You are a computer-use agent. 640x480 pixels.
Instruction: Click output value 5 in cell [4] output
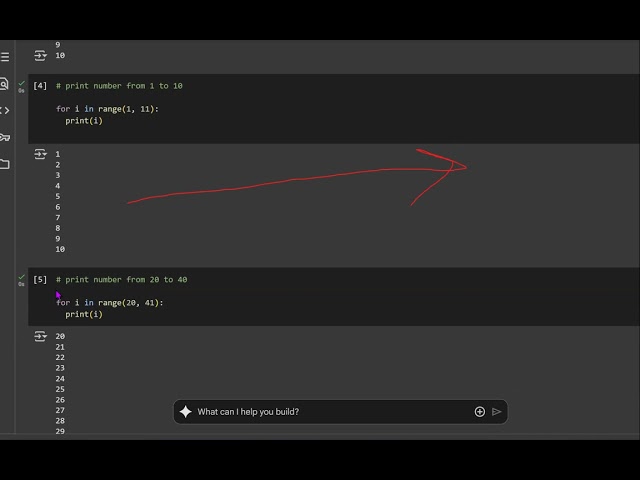(x=58, y=196)
